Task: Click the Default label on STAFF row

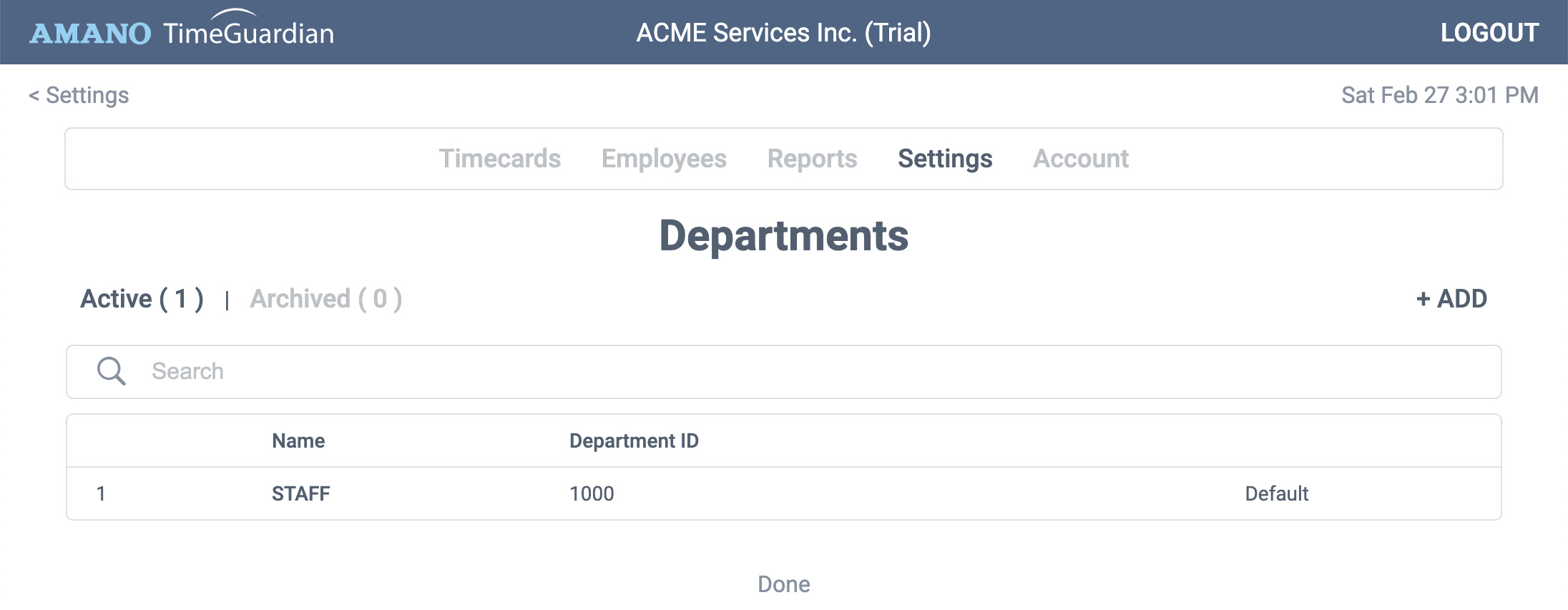Action: [1276, 493]
